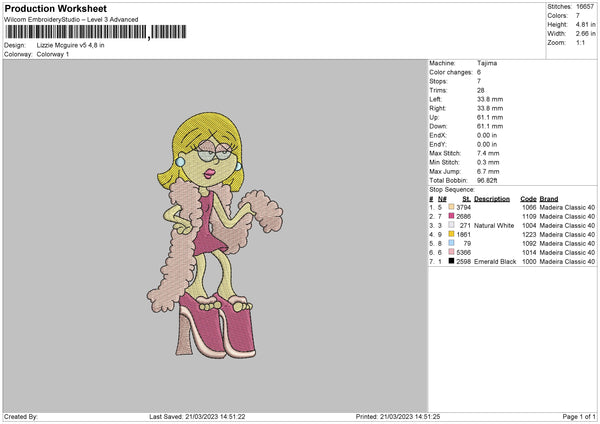The width and height of the screenshot is (600, 424).
Task: Select the Emerald Black color swatch
Action: click(451, 261)
